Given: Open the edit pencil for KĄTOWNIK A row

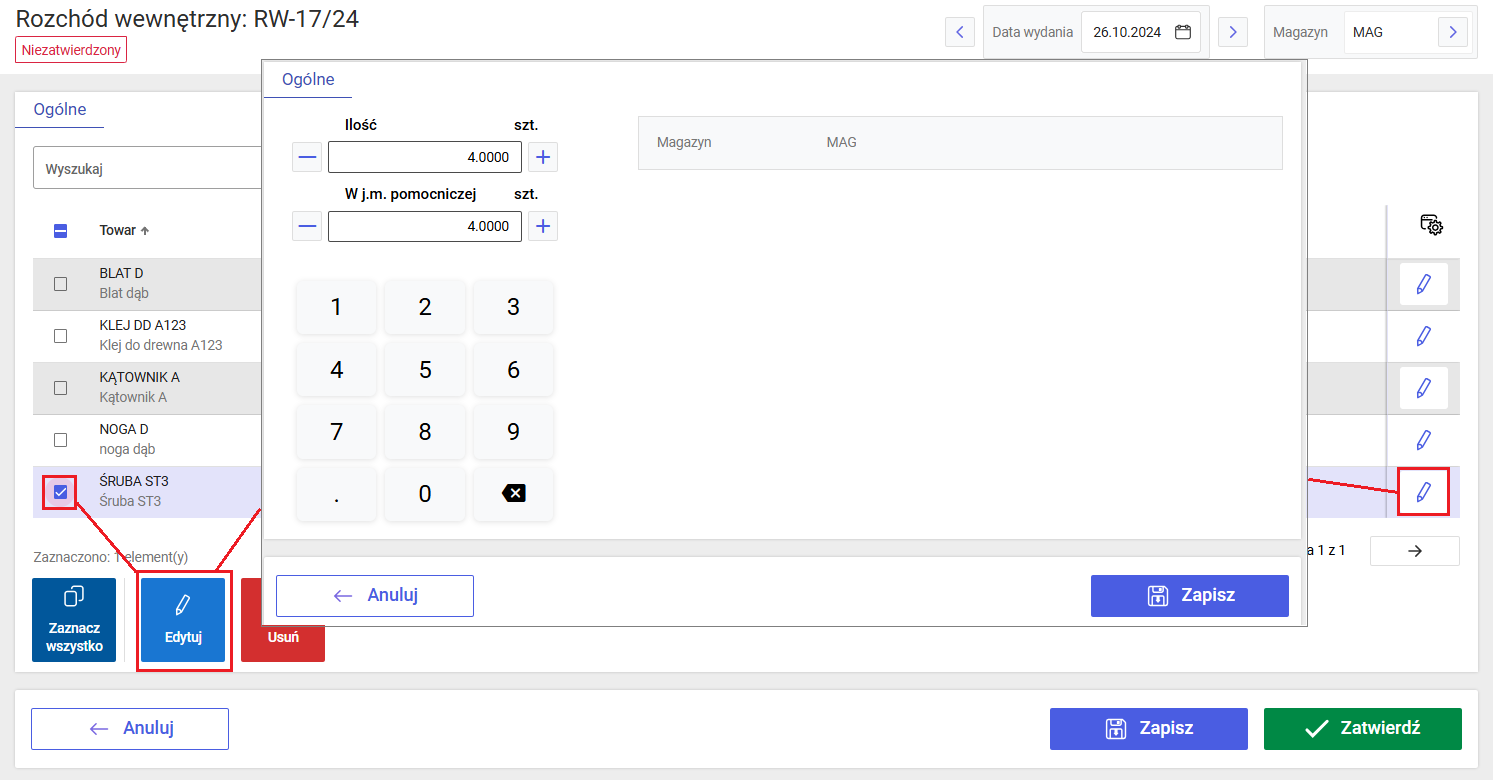Looking at the screenshot, I should [1424, 388].
